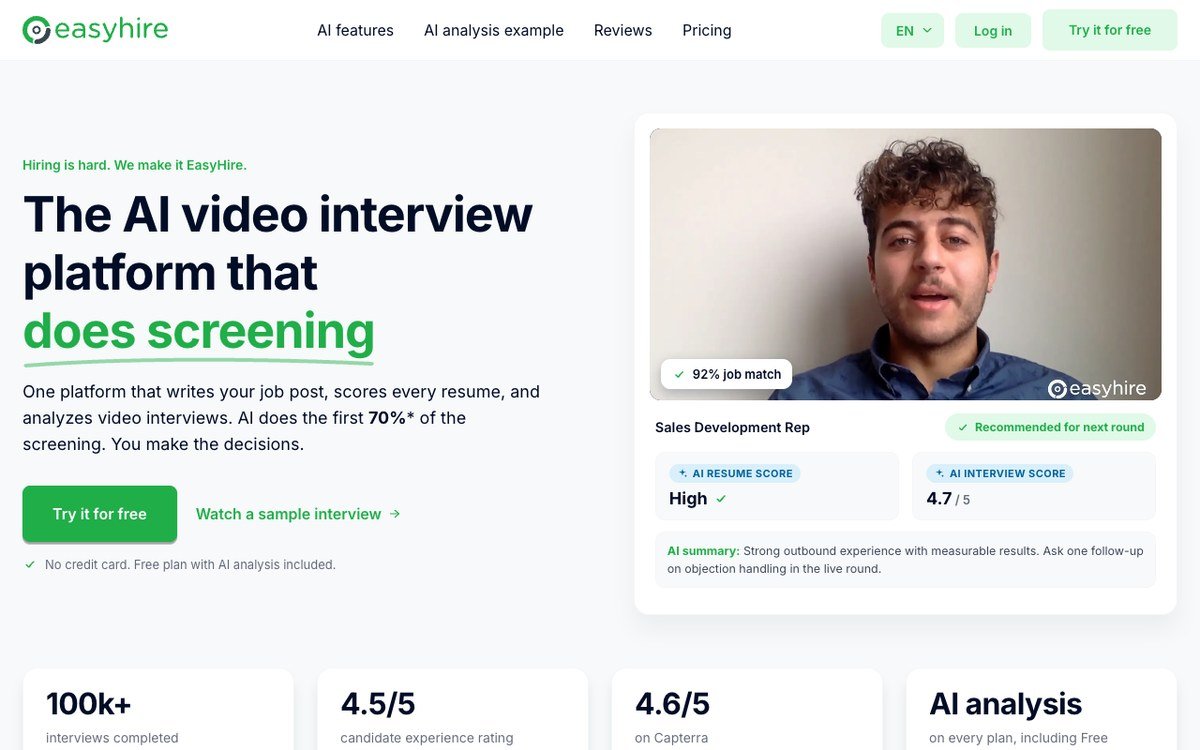
Task: Click 4.6/5 on Capterra stat
Action: pyautogui.click(x=747, y=710)
